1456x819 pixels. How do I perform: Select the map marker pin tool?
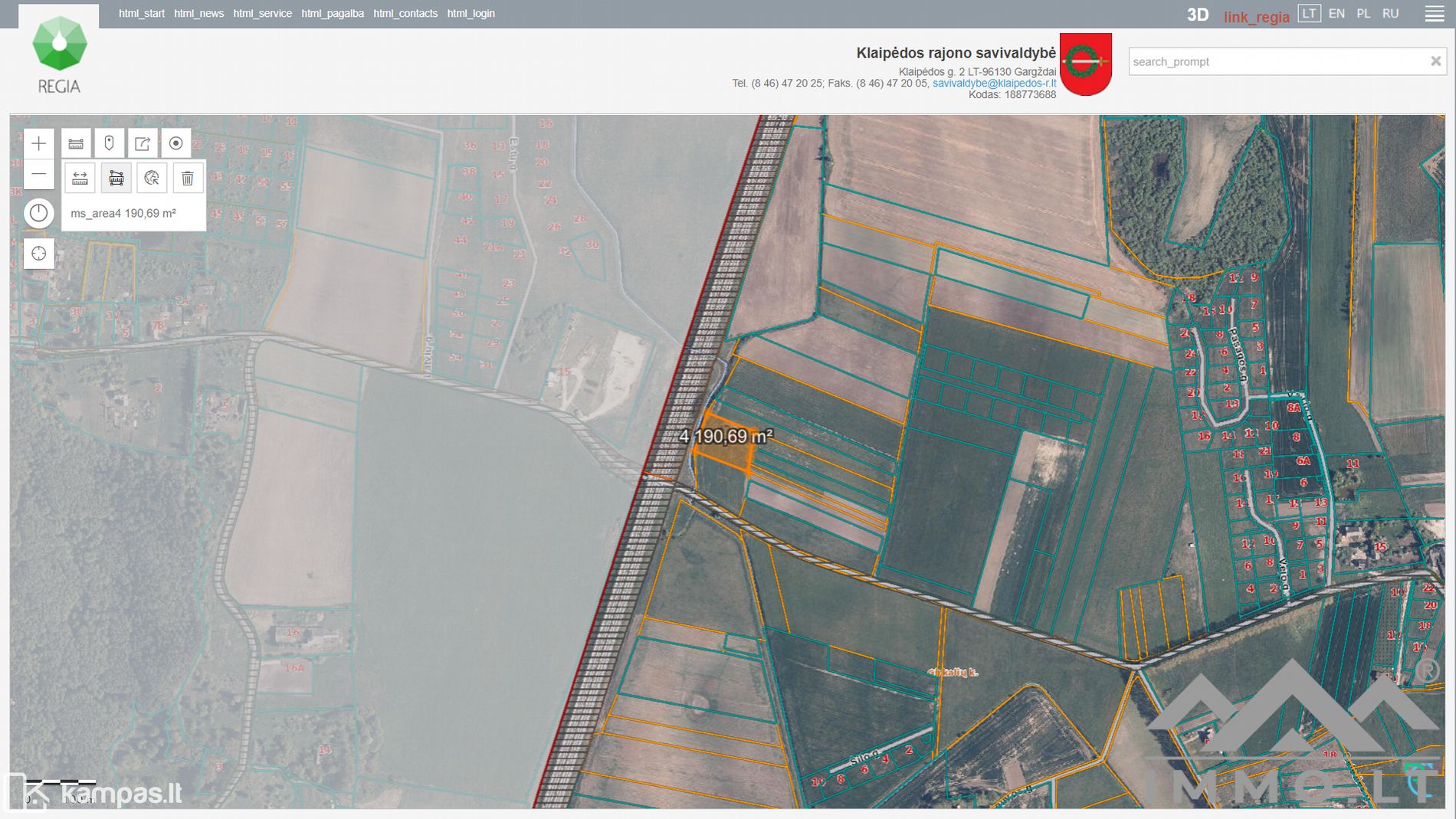[x=109, y=143]
